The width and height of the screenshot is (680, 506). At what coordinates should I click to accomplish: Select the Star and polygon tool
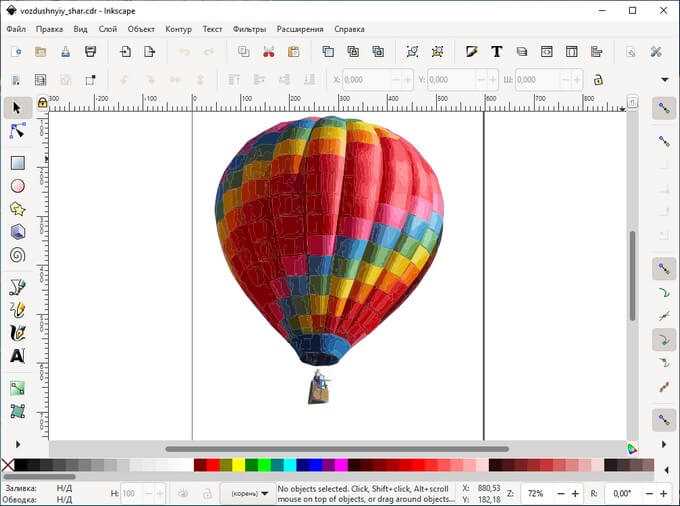click(17, 209)
